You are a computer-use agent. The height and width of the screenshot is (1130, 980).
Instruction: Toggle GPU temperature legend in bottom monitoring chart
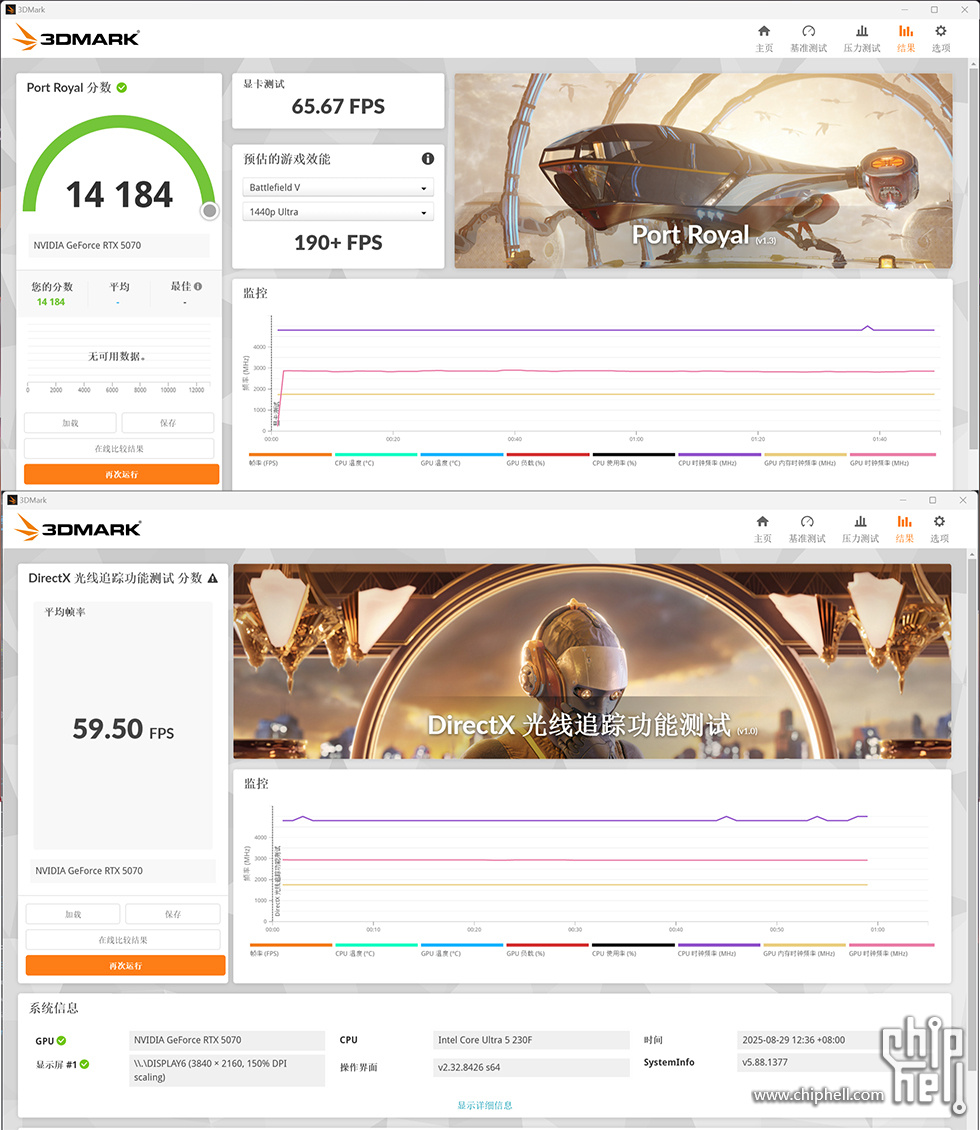(462, 949)
